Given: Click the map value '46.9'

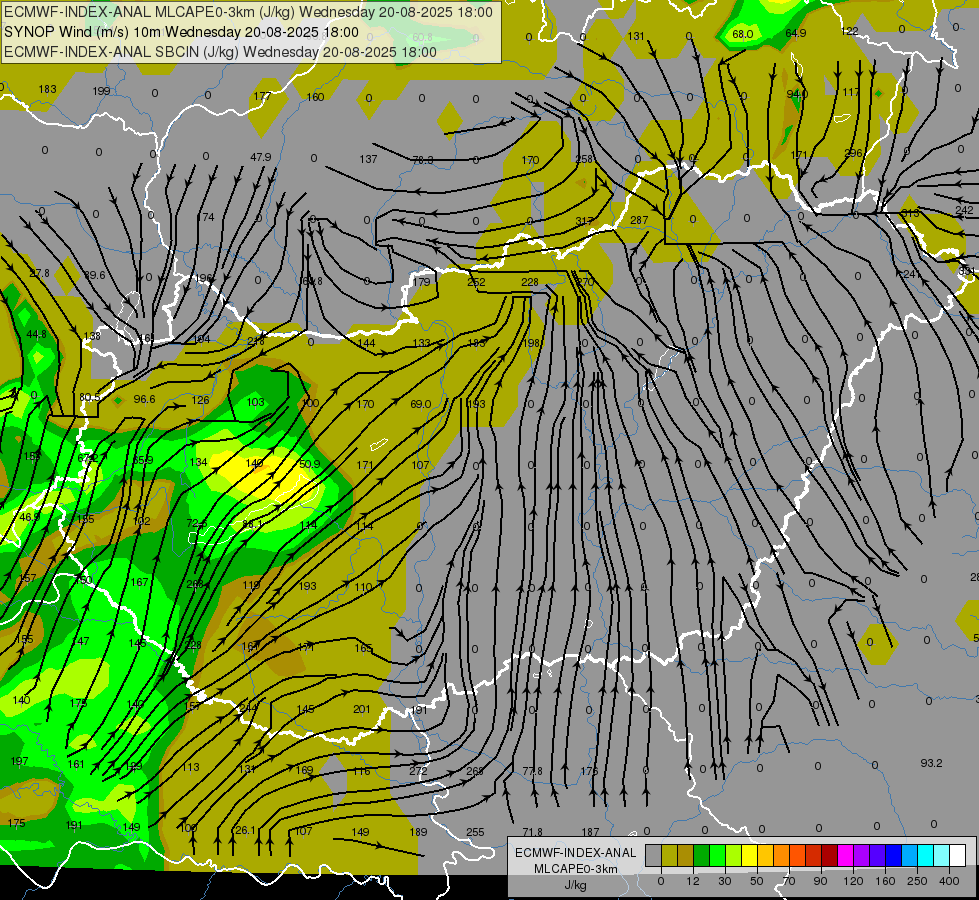Looking at the screenshot, I should point(29,517).
